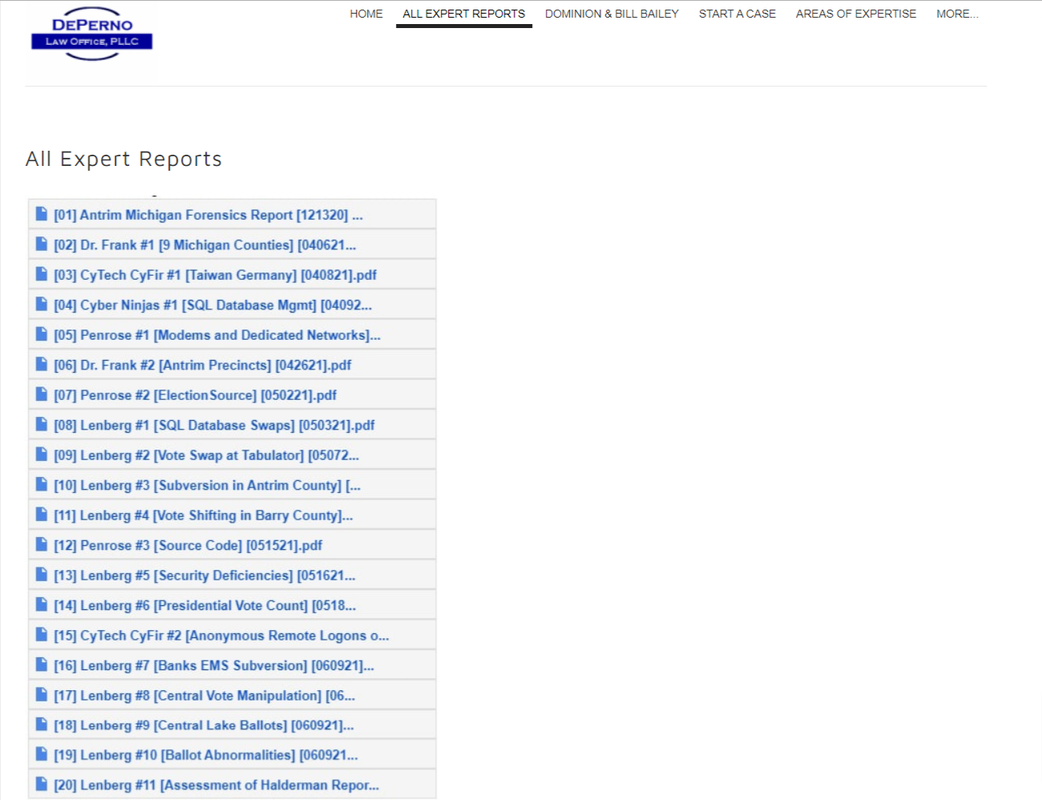Click file icon for [11] Lenberg #4
The image size is (1042, 800).
(41, 514)
